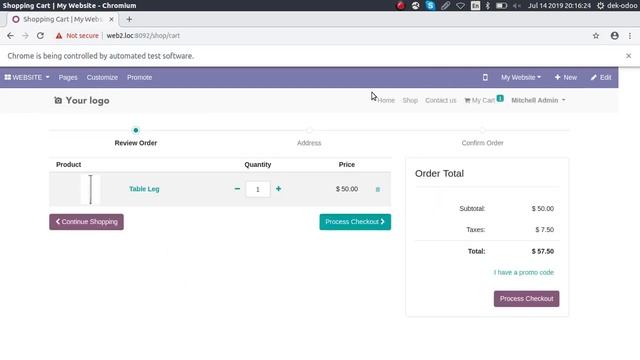Click the red tray indicator icon
640x360 pixels.
tap(400, 5)
